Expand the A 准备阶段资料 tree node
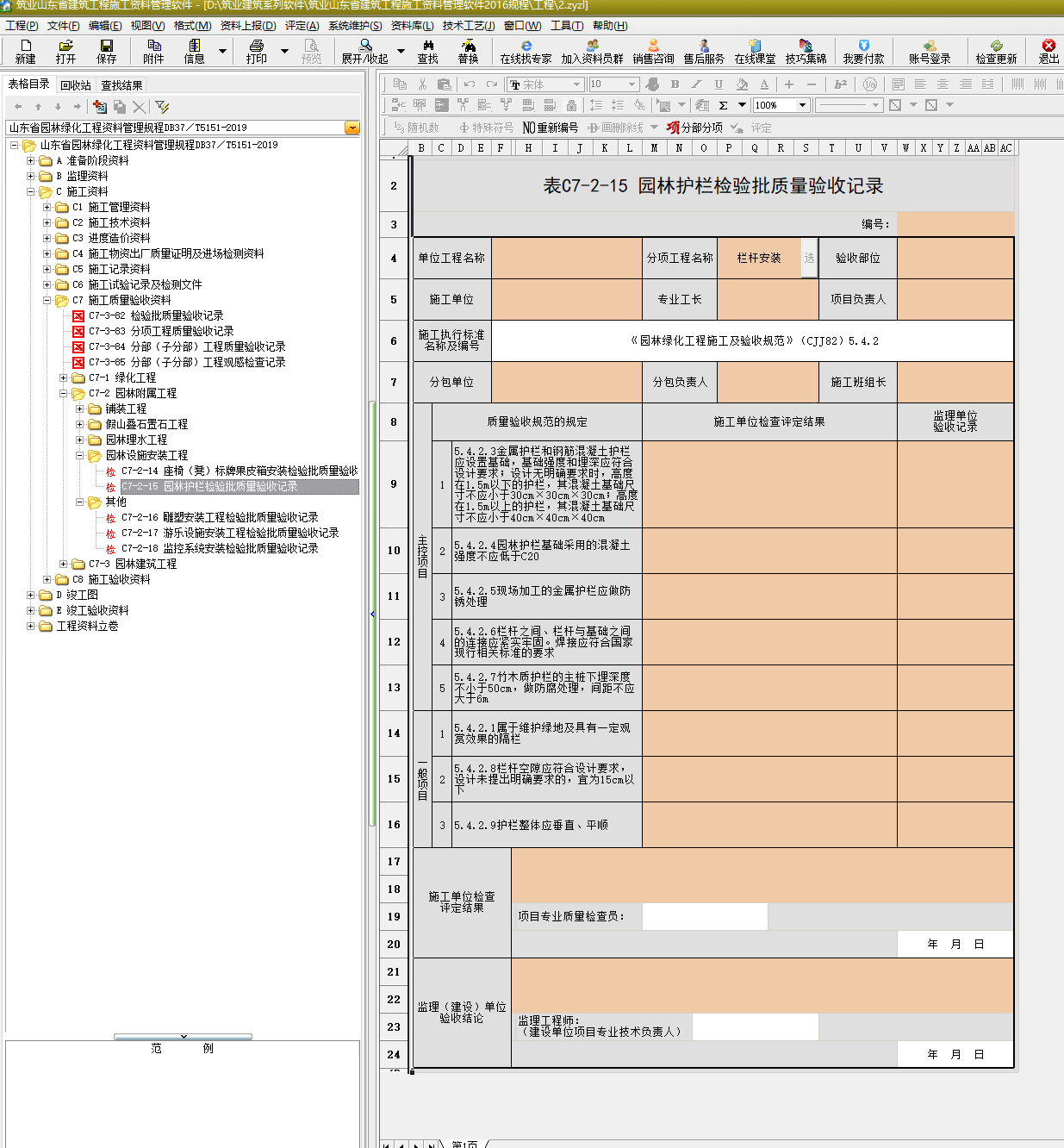Screen dimensions: 1064x1148 tap(31, 160)
